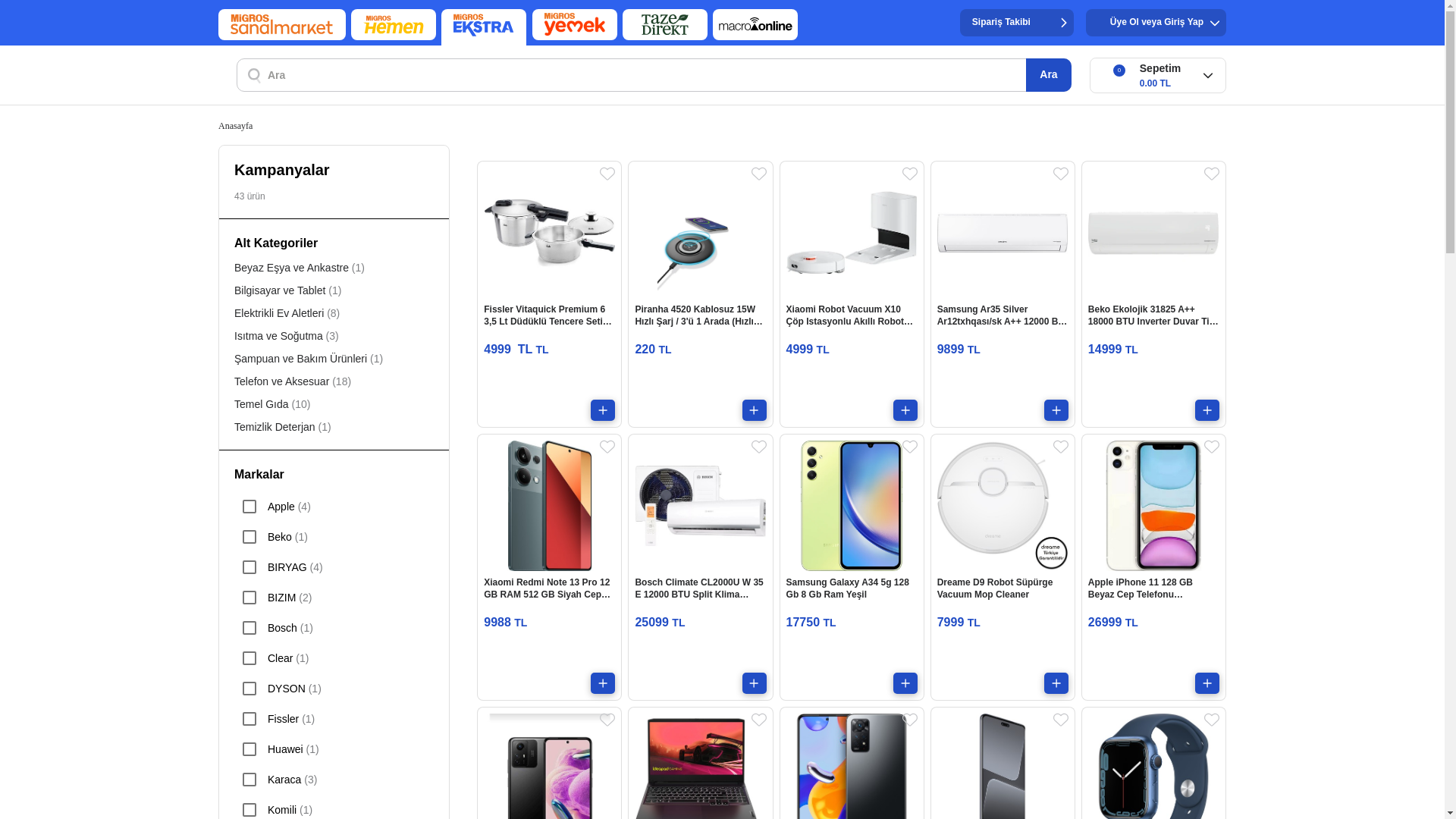Viewport: 1456px width, 819px height.
Task: Open Temel Gıda category
Action: pyautogui.click(x=272, y=404)
